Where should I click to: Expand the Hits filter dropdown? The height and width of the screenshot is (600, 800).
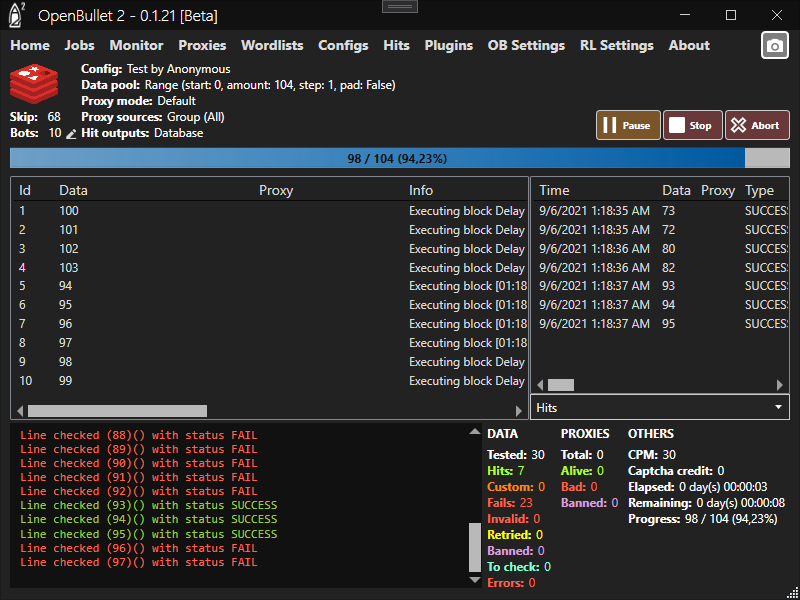660,407
